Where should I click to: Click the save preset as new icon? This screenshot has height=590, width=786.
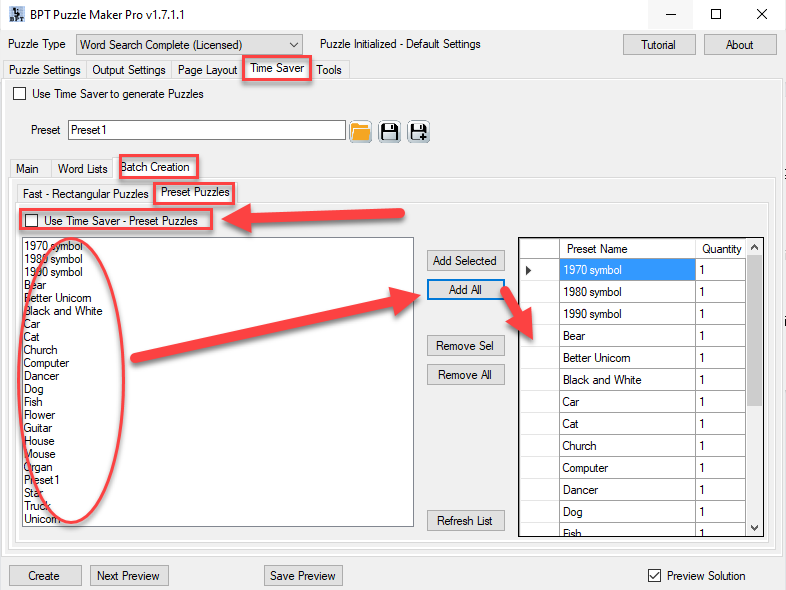(419, 131)
